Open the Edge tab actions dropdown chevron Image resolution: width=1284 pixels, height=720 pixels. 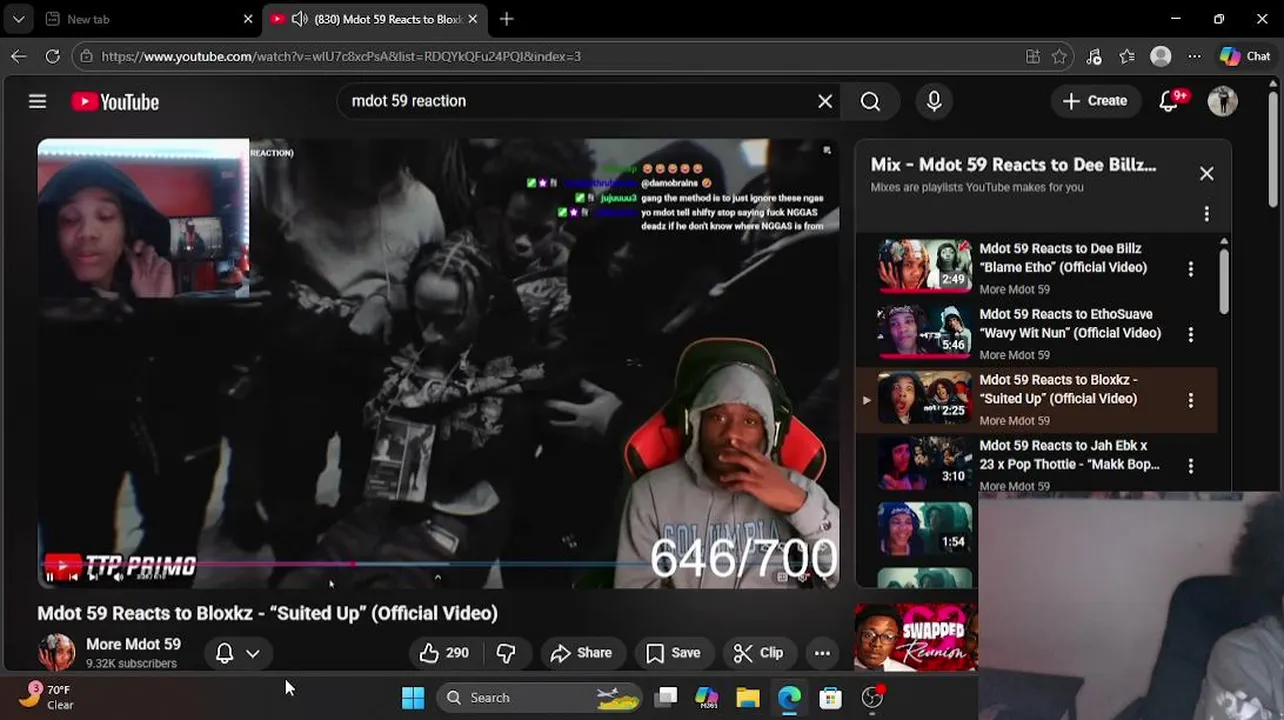coord(18,19)
